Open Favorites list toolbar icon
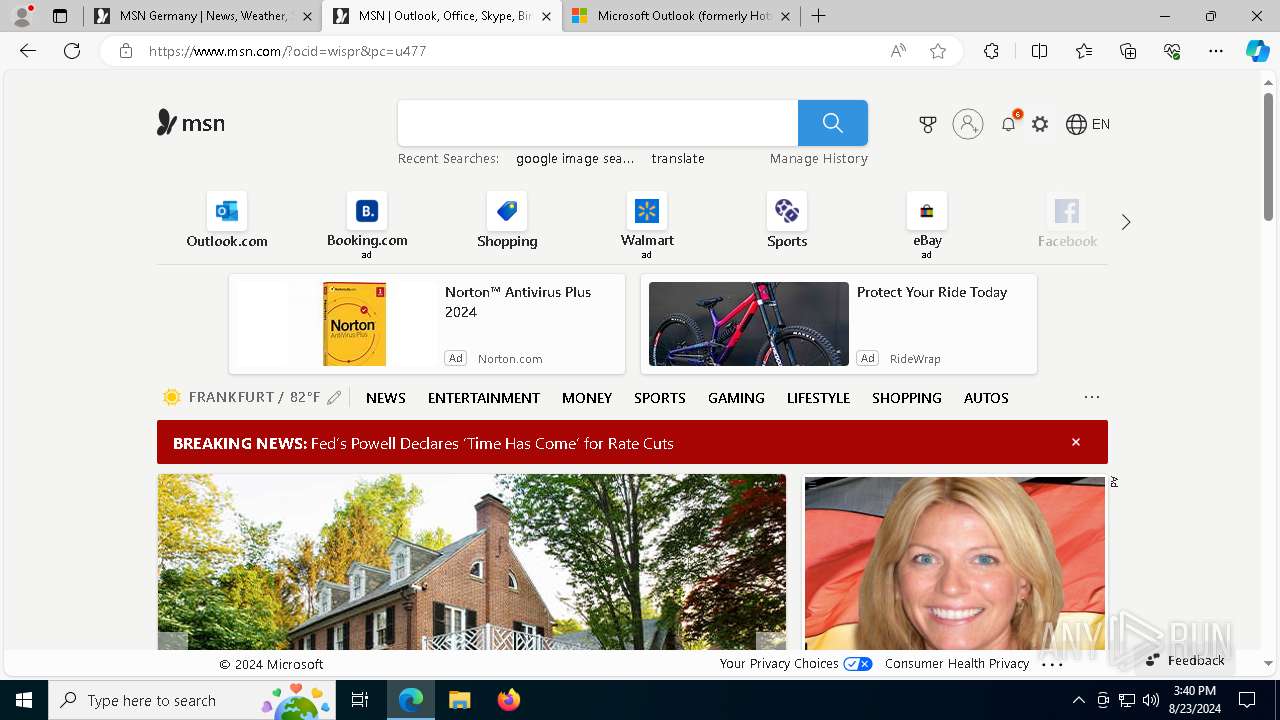The image size is (1280, 720). point(1084,51)
